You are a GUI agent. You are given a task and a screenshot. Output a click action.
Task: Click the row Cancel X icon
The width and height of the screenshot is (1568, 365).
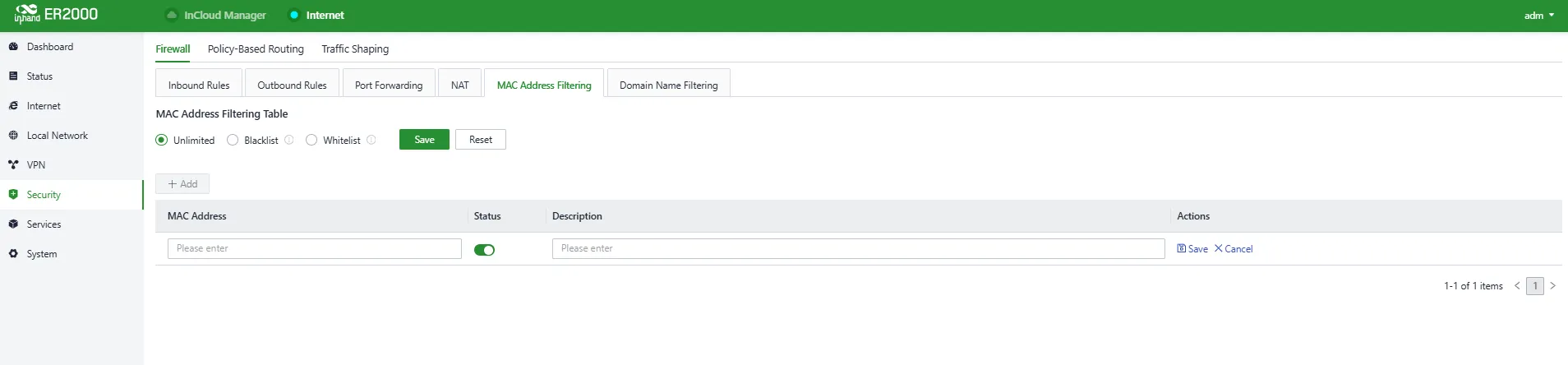pyautogui.click(x=1219, y=248)
